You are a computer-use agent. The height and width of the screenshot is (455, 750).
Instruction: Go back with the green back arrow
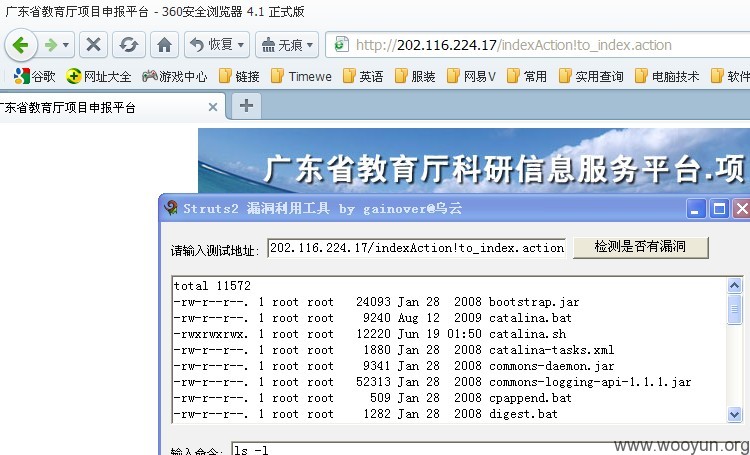coord(21,45)
